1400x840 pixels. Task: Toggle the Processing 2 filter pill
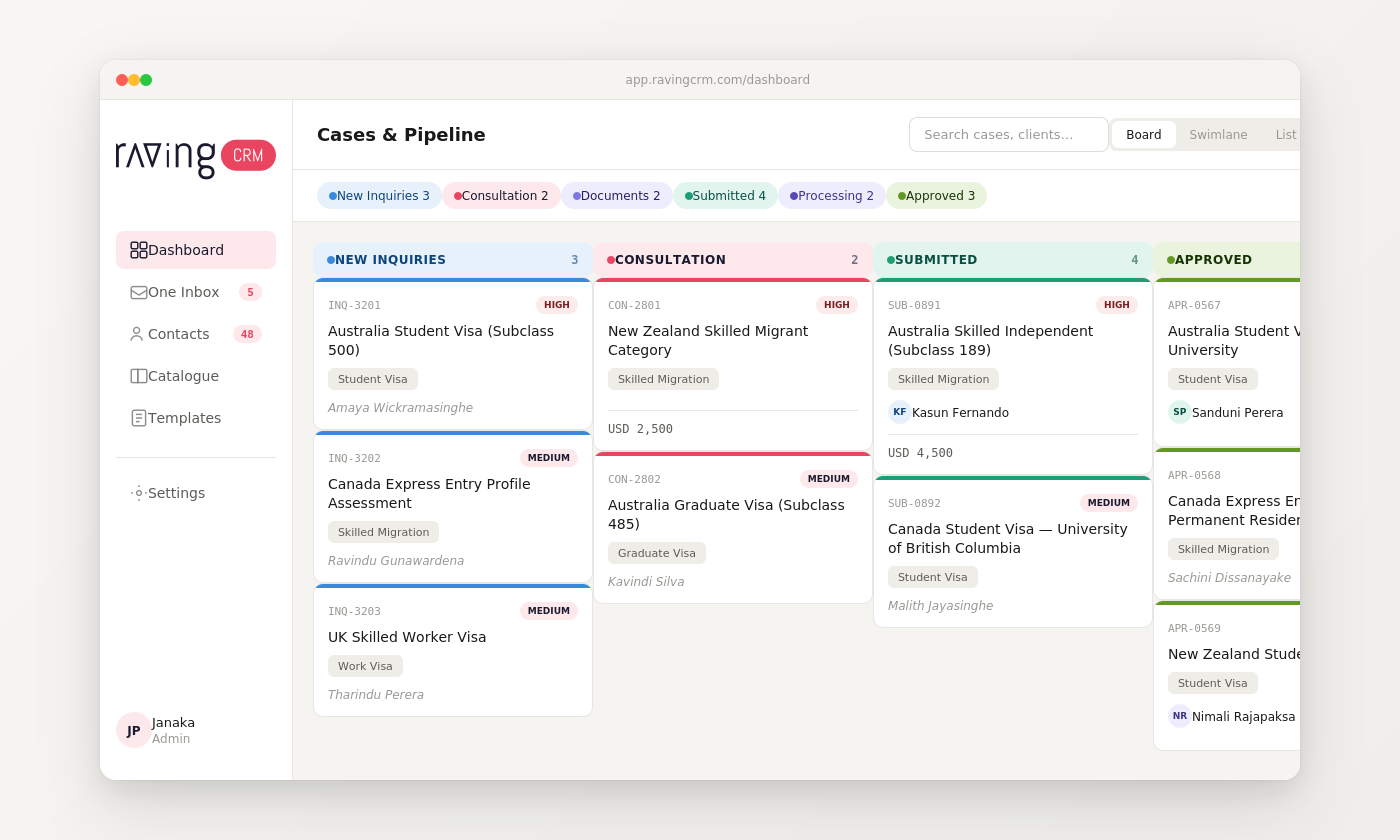831,196
